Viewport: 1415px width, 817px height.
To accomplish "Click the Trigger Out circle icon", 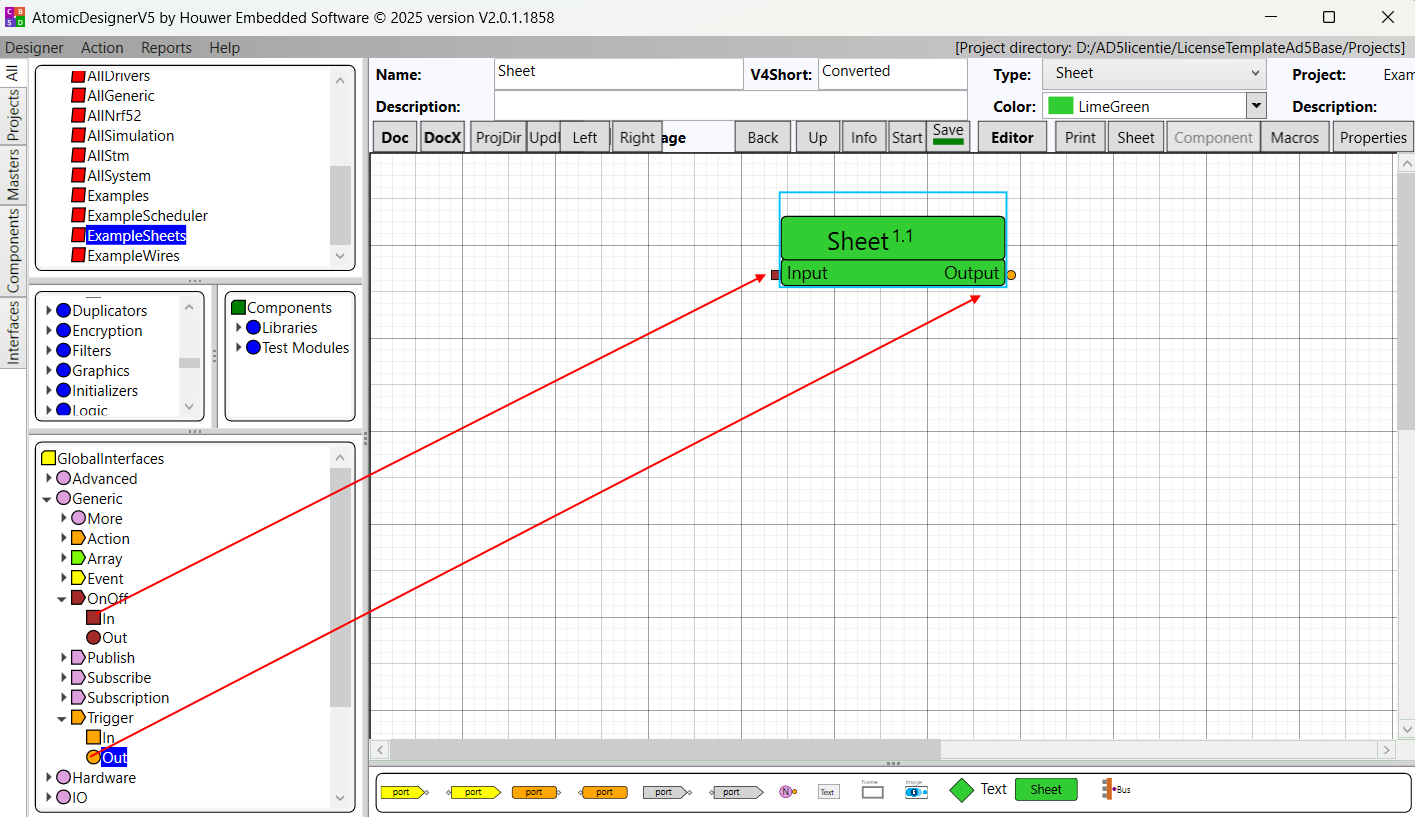I will coord(93,758).
